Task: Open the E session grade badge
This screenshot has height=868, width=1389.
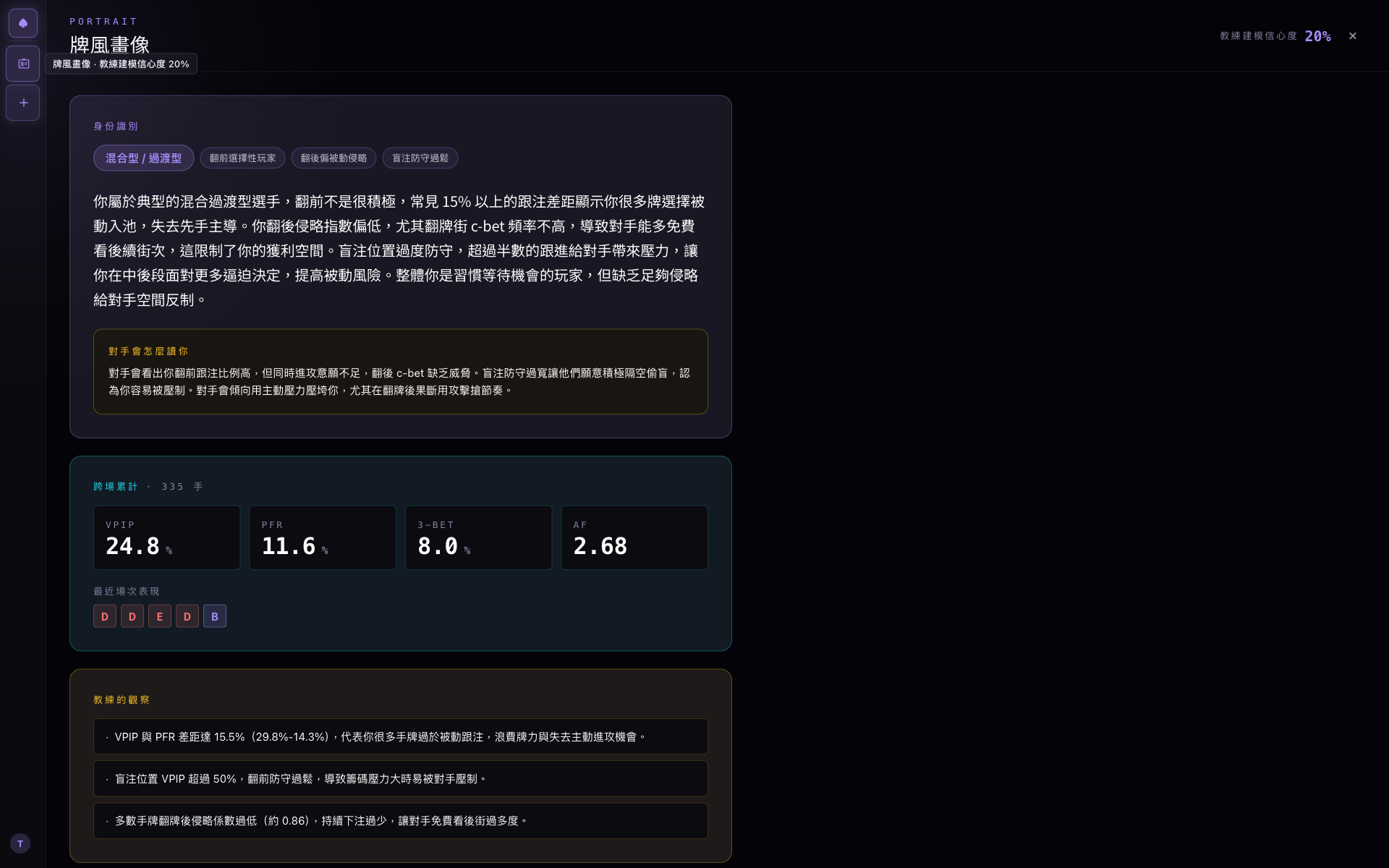Action: click(x=160, y=616)
